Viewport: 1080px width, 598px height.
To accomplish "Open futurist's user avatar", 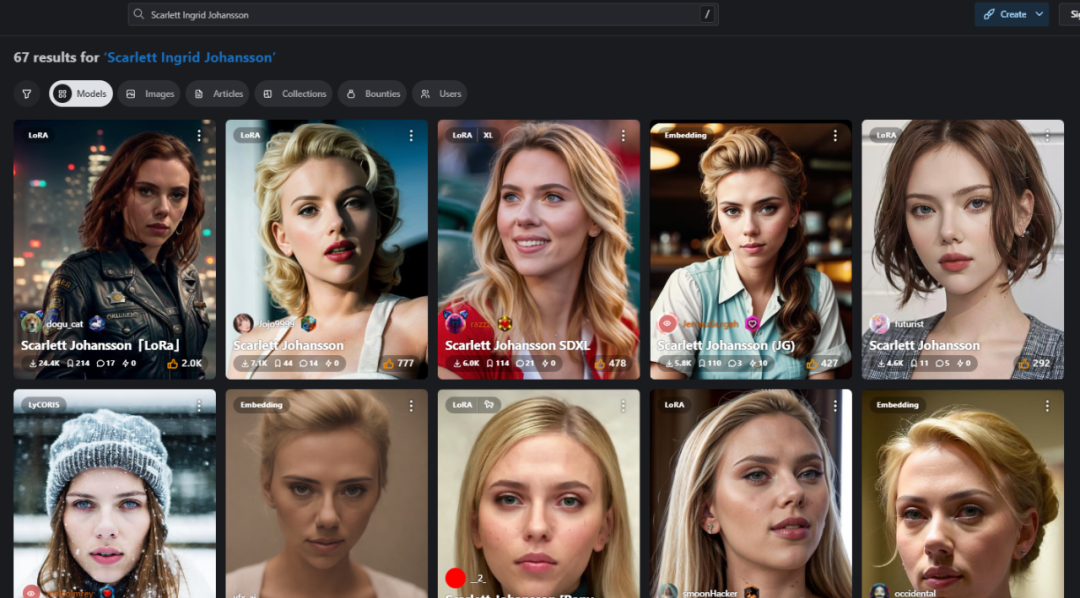I will pyautogui.click(x=880, y=323).
